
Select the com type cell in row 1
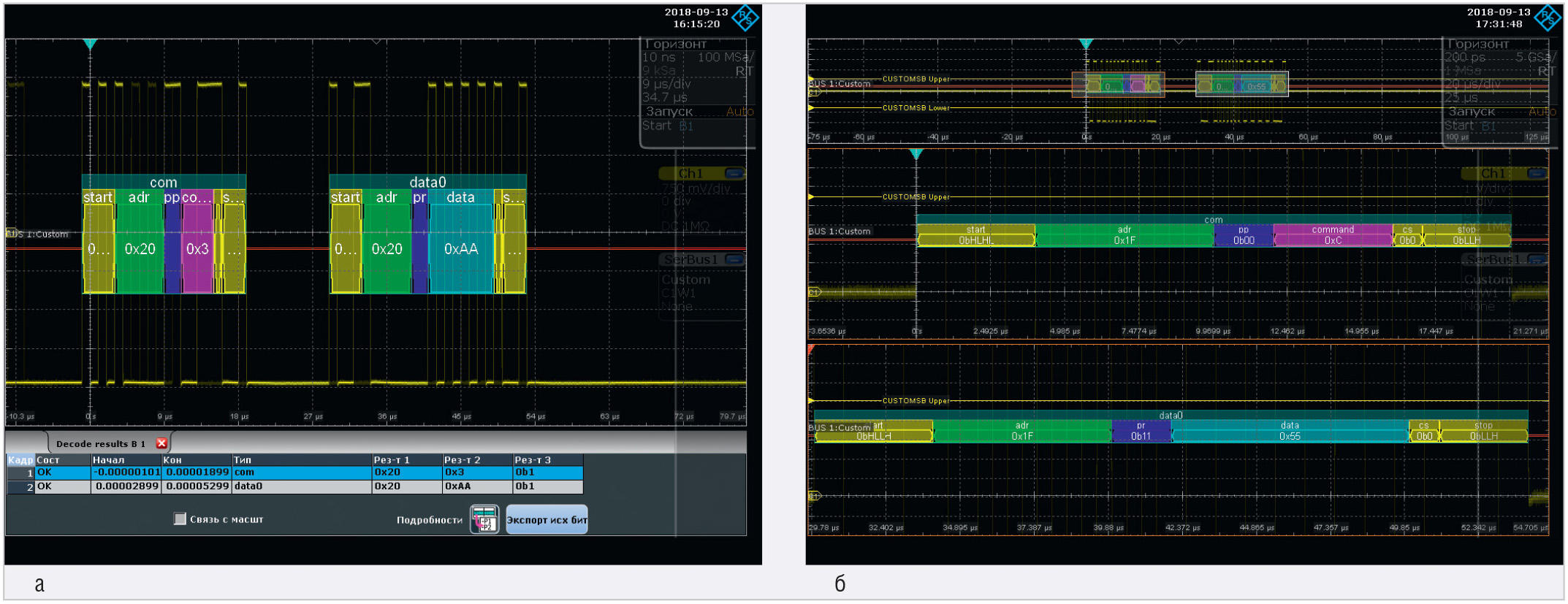click(301, 473)
